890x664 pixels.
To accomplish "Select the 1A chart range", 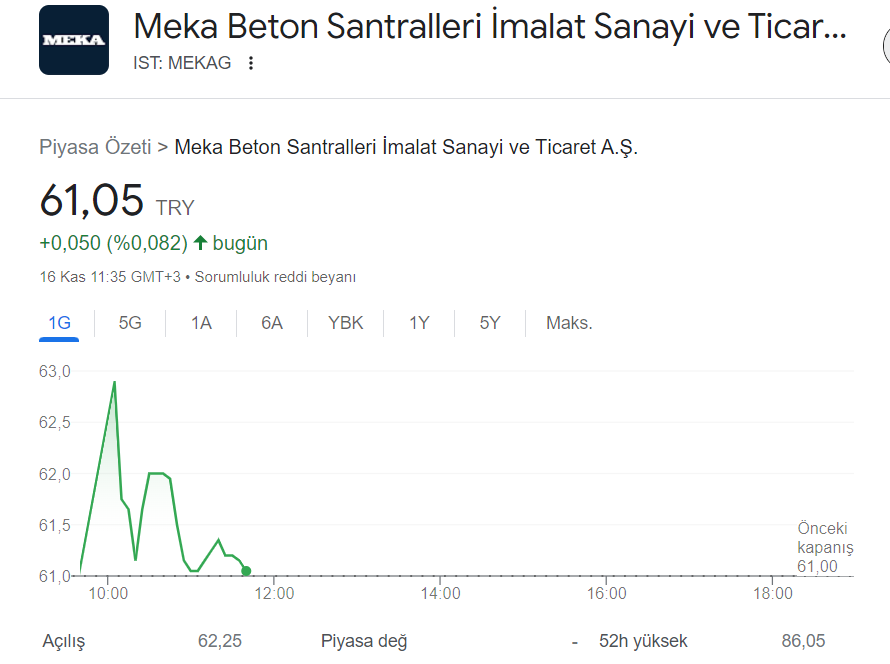I will (x=201, y=323).
